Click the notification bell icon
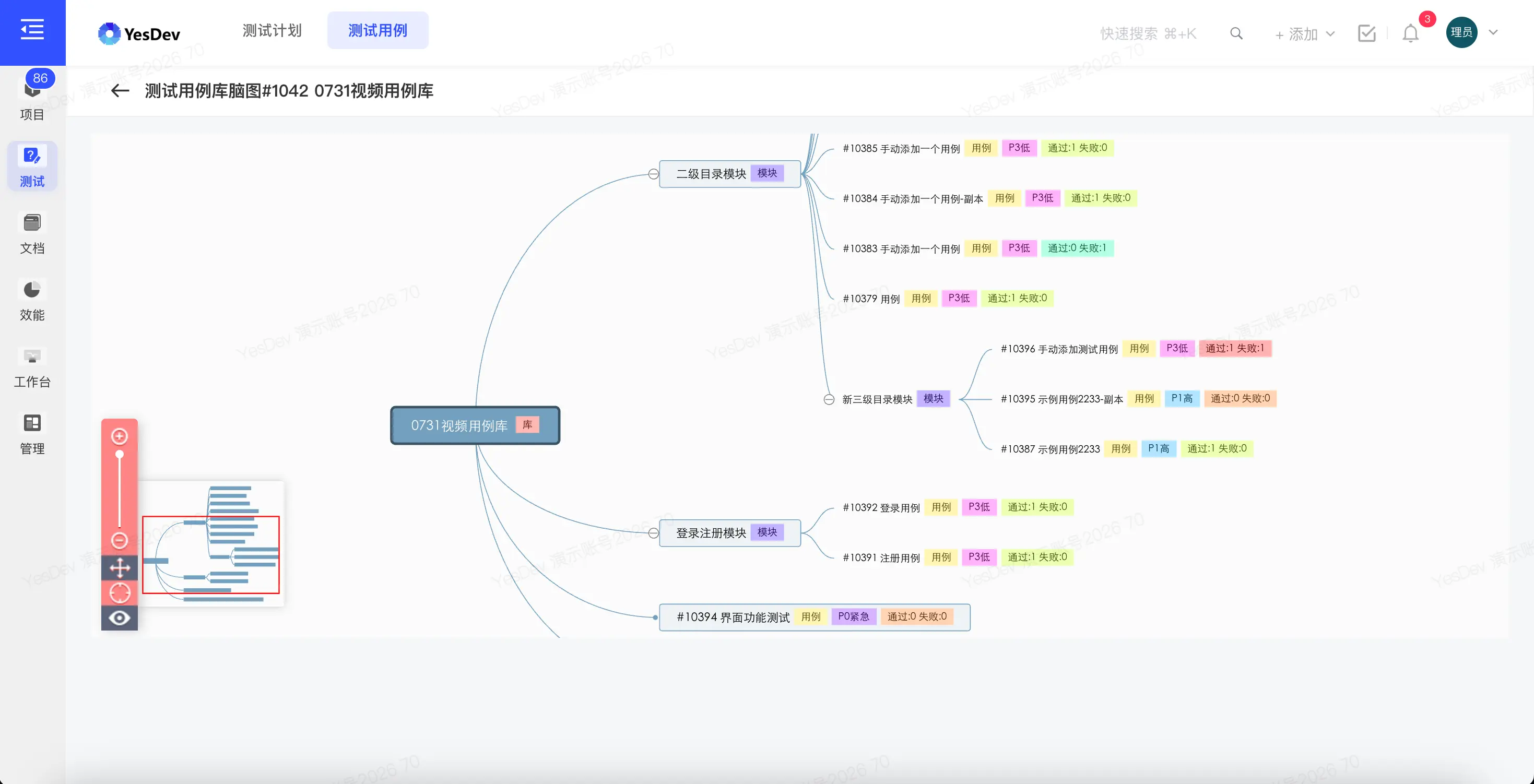Screen dimensions: 1534x784 (1410, 33)
